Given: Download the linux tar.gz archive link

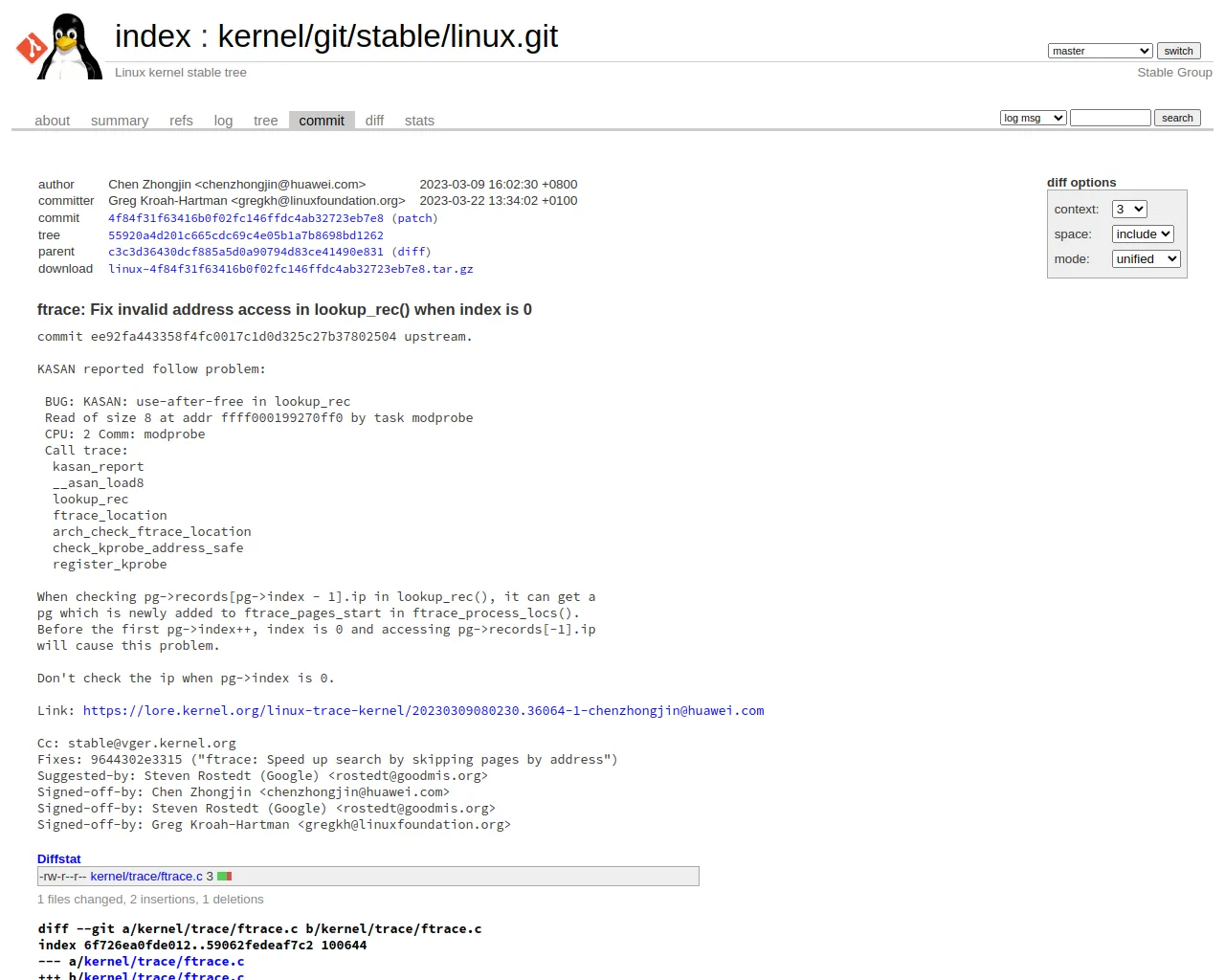Looking at the screenshot, I should [291, 269].
